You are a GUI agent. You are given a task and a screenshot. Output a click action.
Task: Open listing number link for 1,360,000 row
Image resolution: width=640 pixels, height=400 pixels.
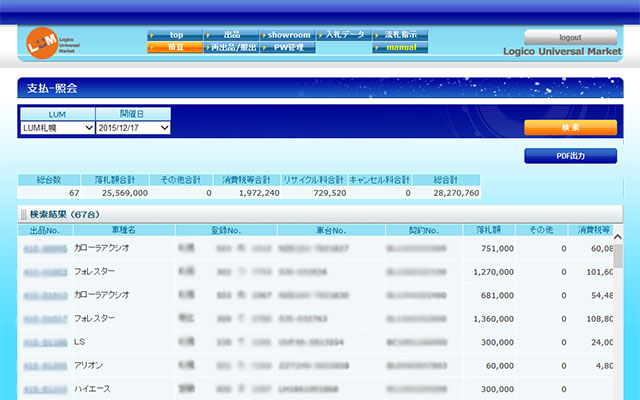45,319
